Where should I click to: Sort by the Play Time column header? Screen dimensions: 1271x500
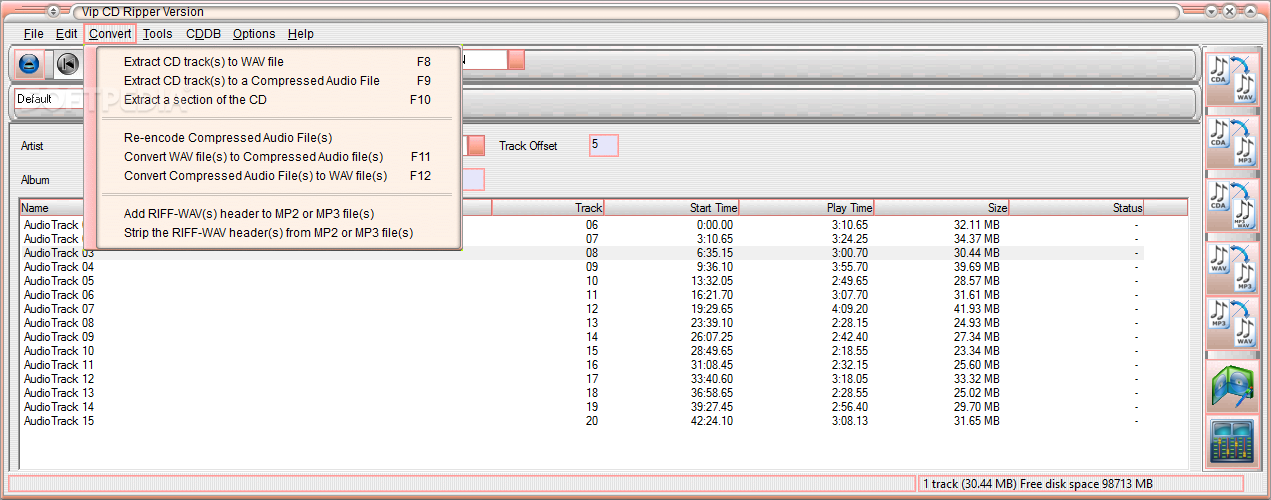(x=806, y=208)
